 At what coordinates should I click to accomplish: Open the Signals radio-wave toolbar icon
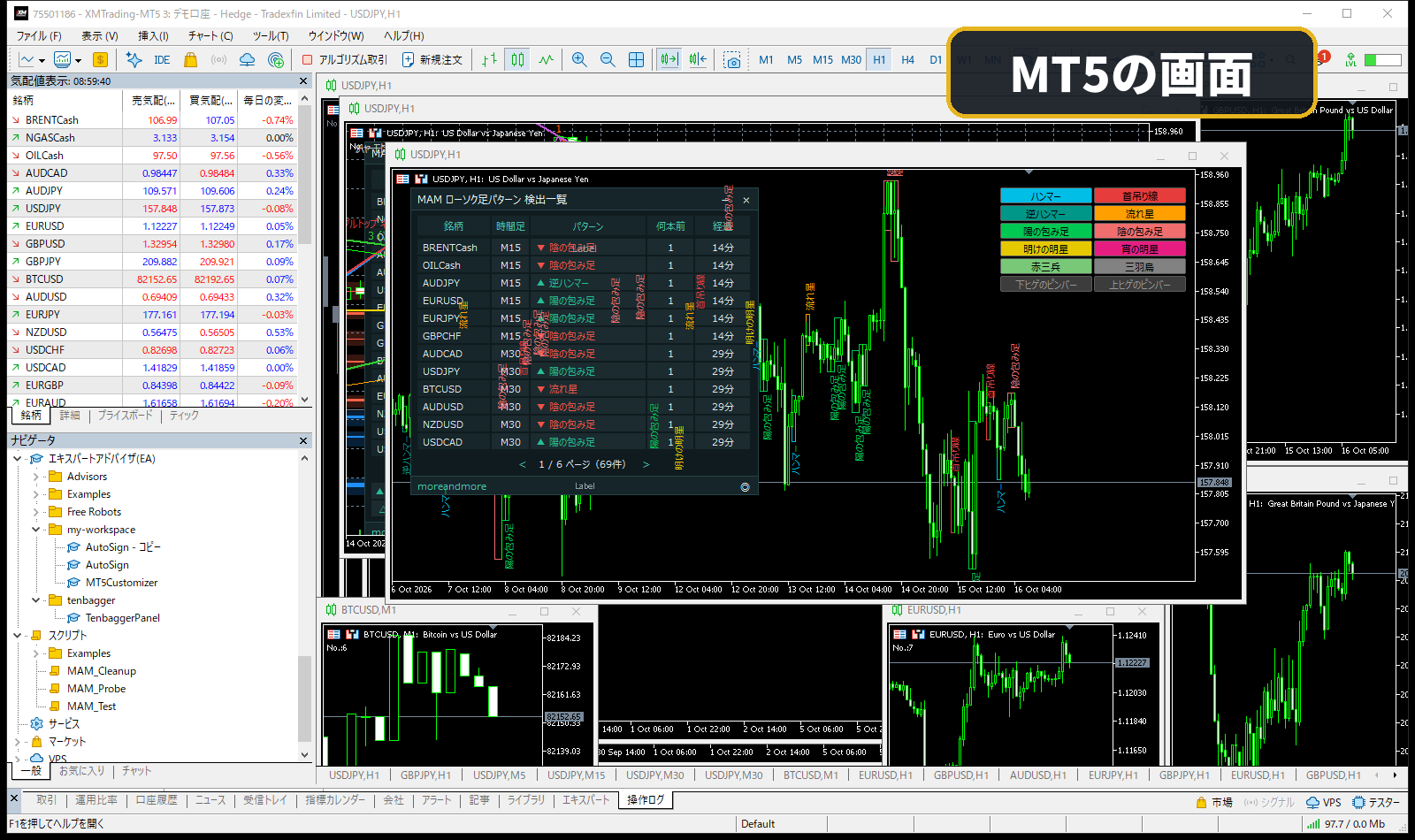tap(218, 60)
